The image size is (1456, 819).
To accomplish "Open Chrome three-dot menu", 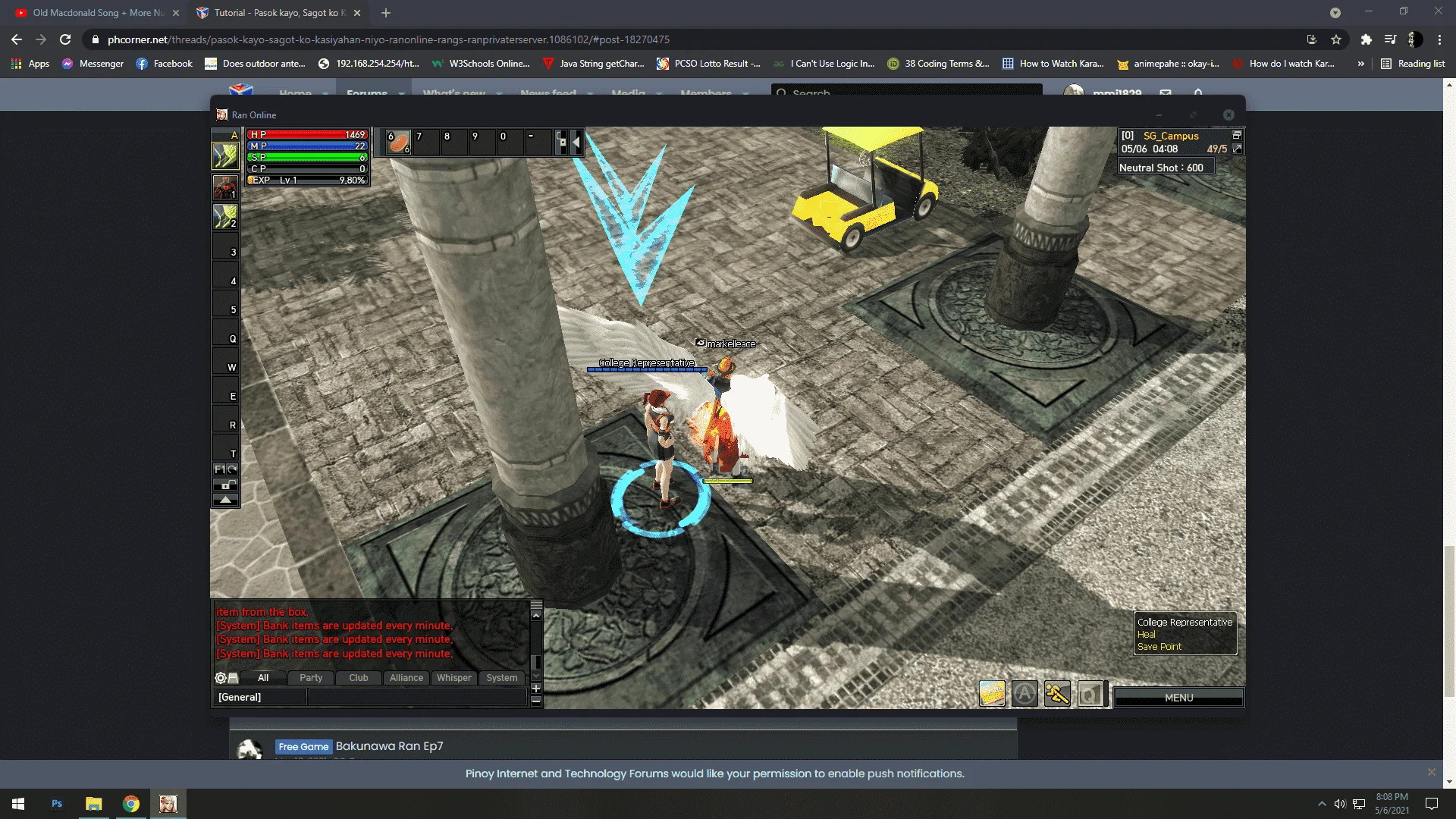I will [1439, 39].
